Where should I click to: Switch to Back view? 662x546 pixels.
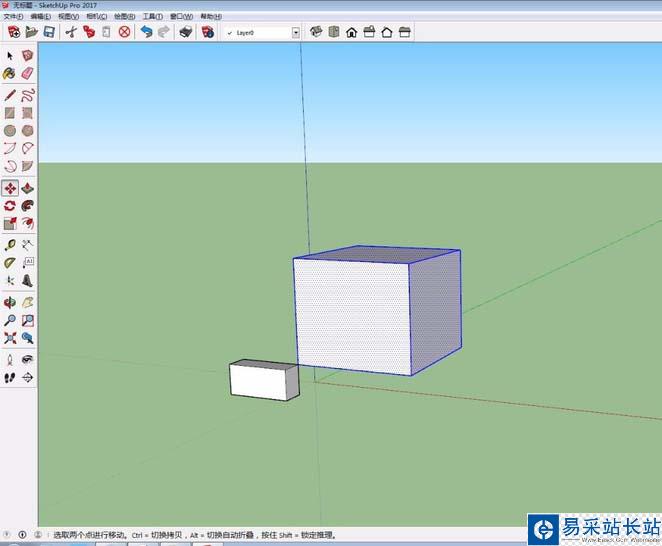click(x=387, y=32)
